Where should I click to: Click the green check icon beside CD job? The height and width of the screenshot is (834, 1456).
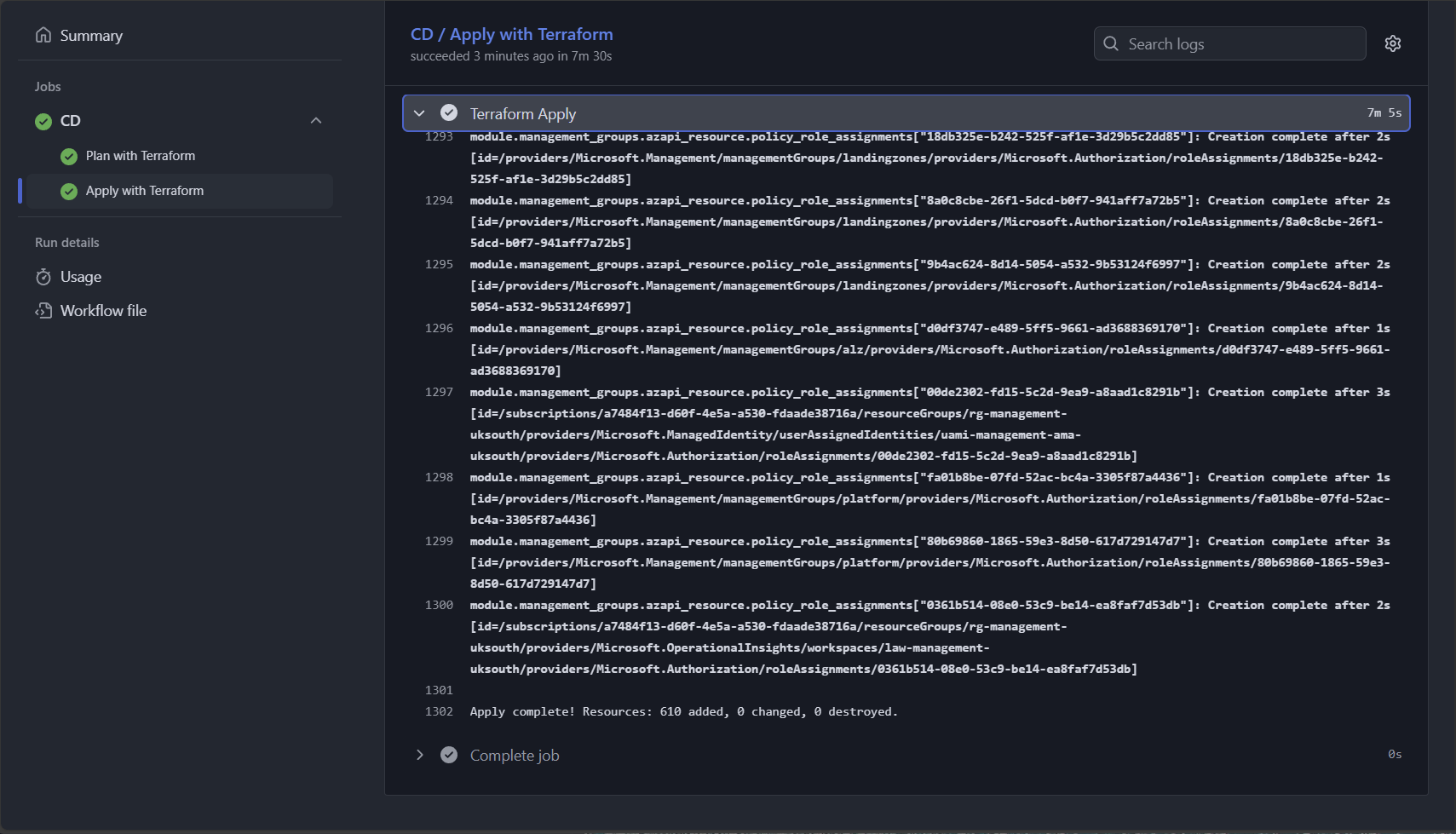43,121
